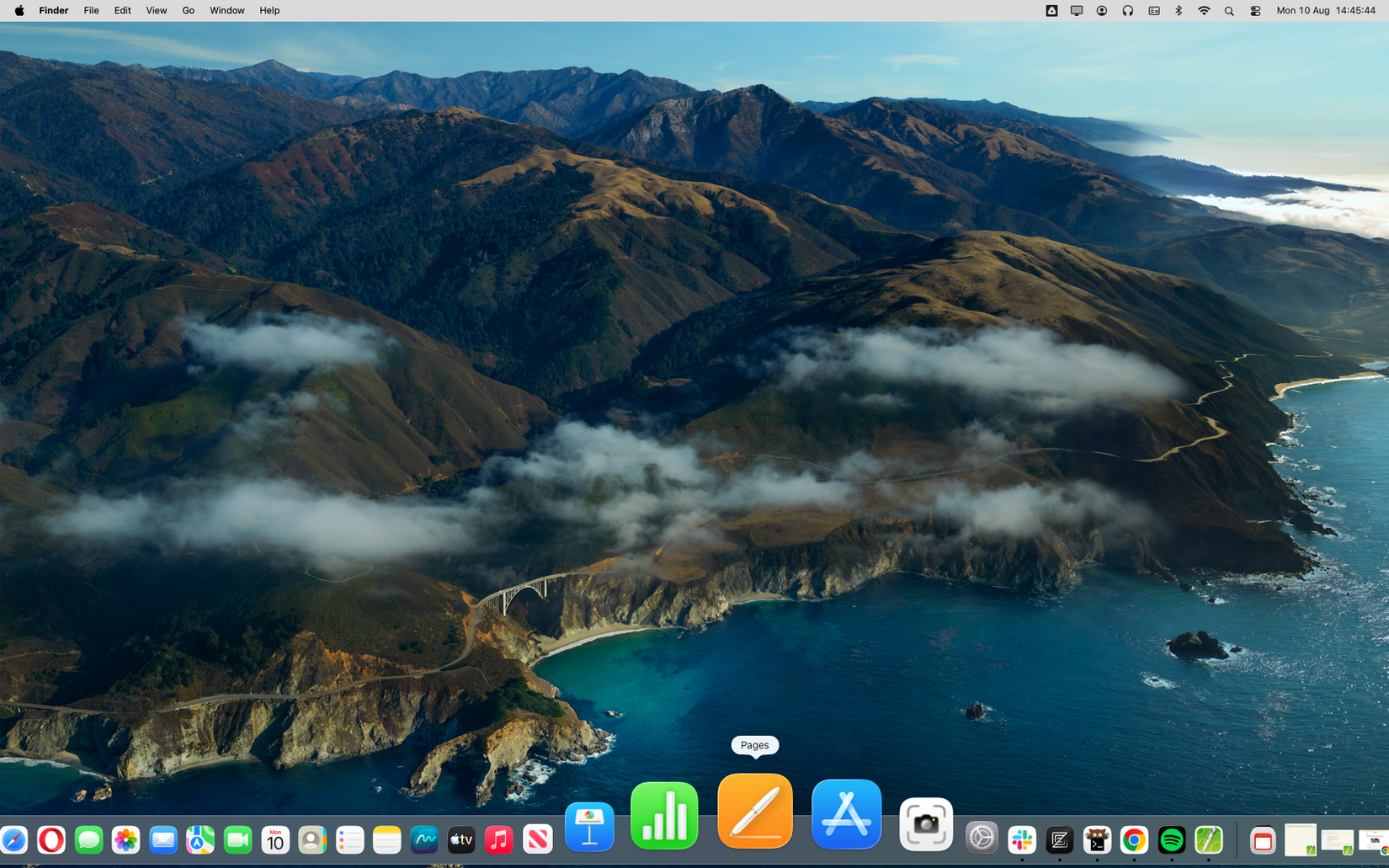
Task: Open the Apple menu
Action: [x=19, y=11]
